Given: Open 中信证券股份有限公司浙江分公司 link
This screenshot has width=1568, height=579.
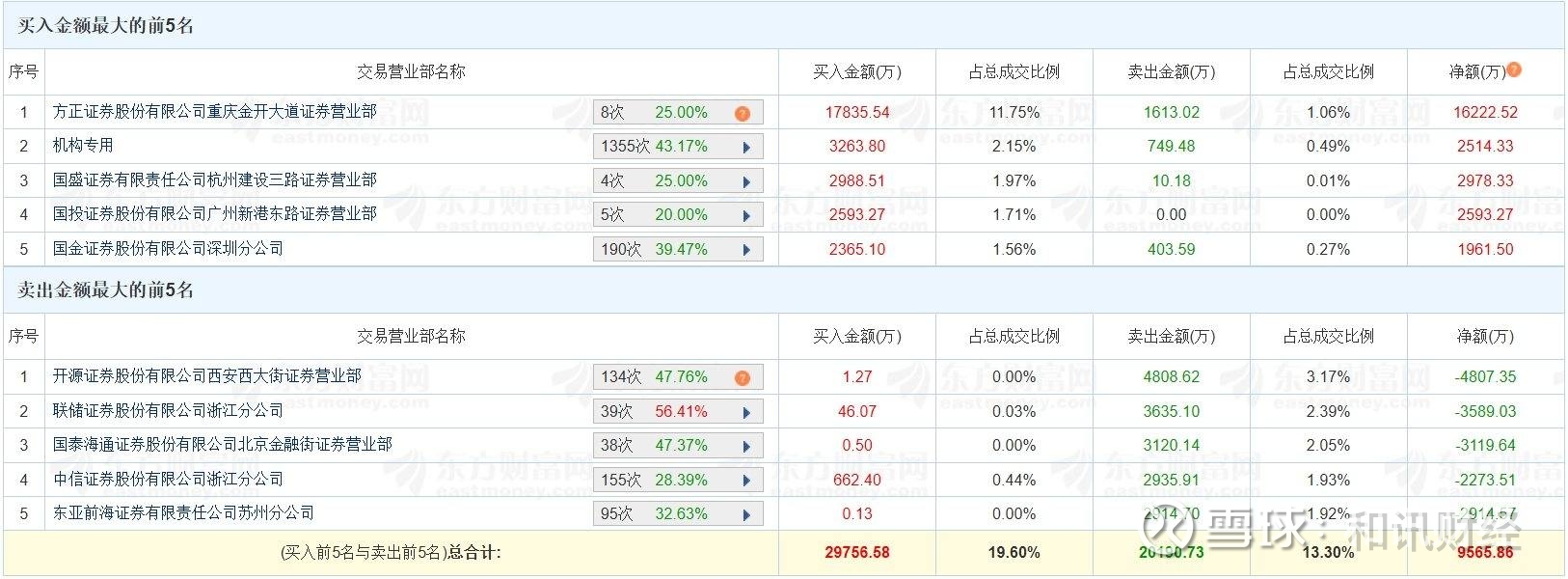Looking at the screenshot, I should (168, 480).
